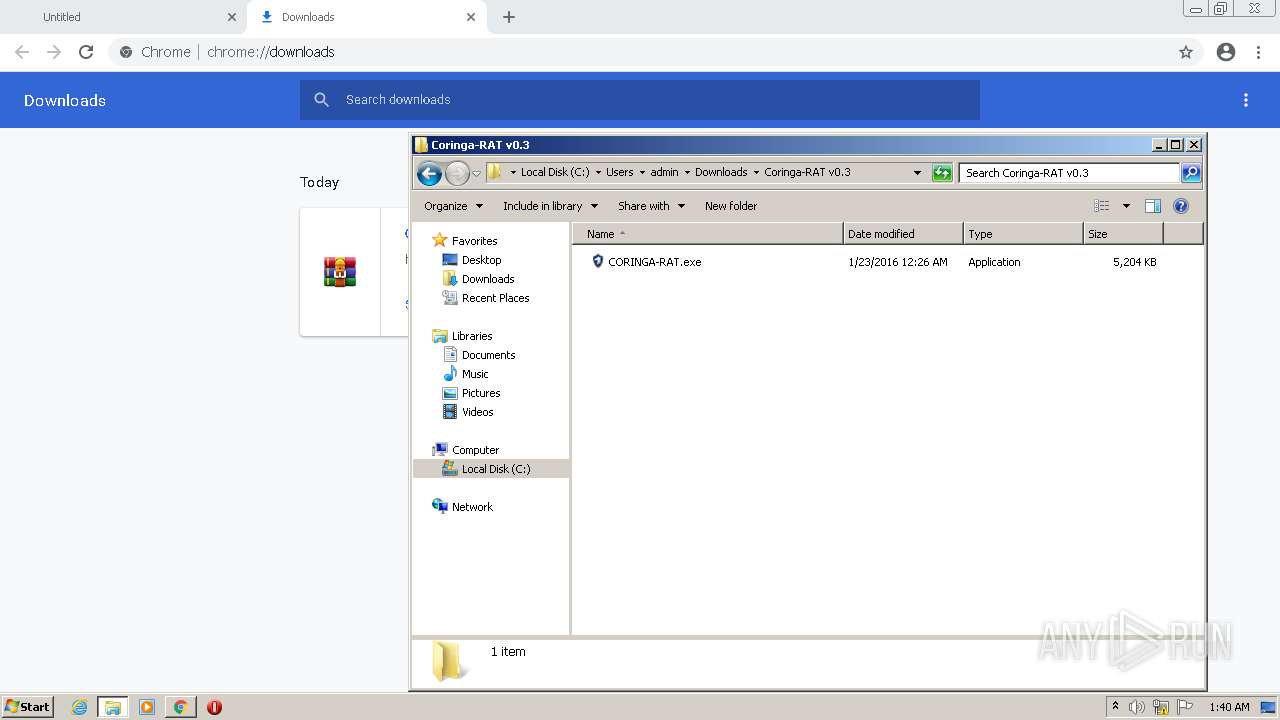Sort by the Date modified column header
This screenshot has width=1280, height=720.
click(x=903, y=234)
